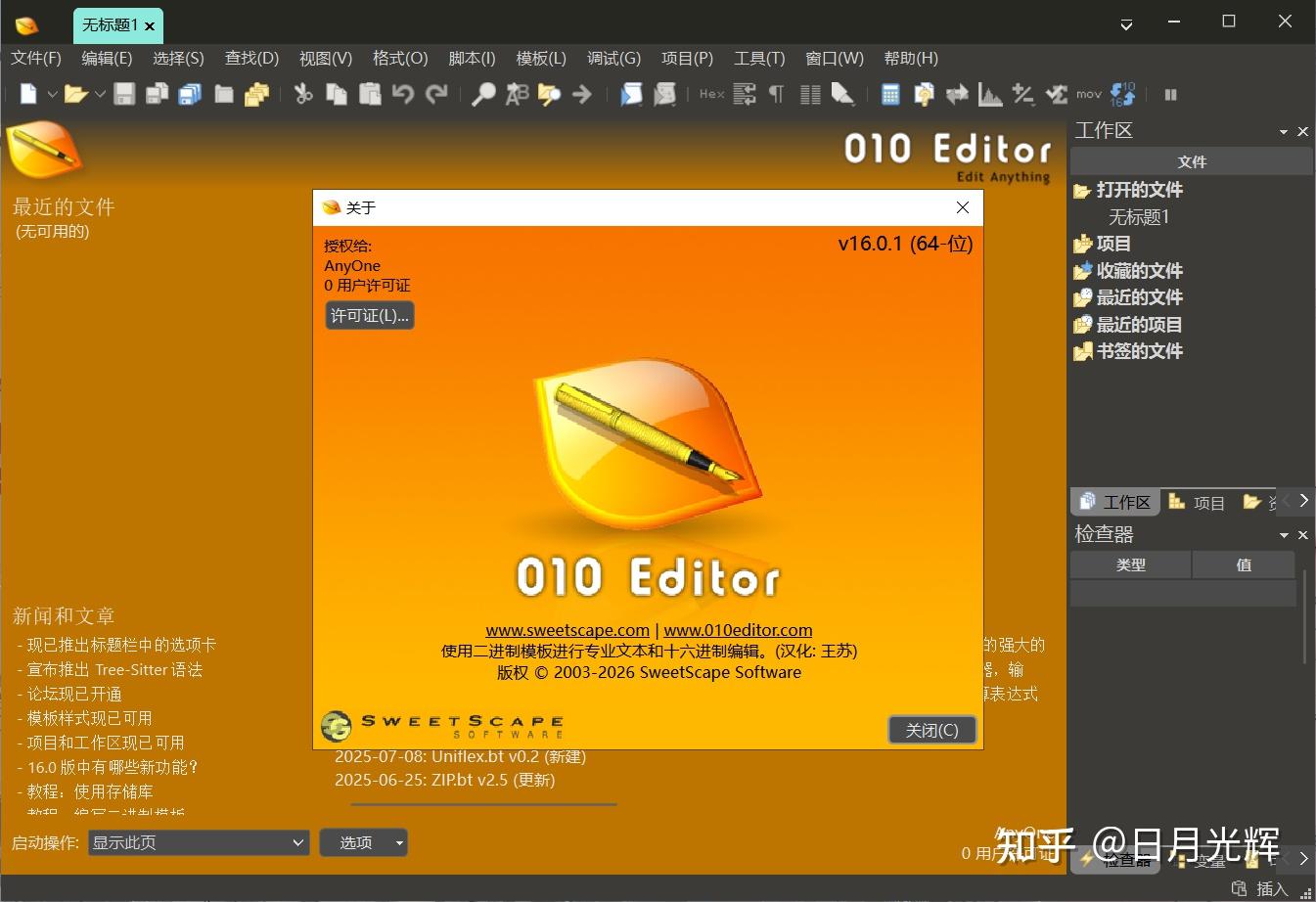This screenshot has height=902, width=1316.
Task: Toggle Hex edit mode in toolbar
Action: click(712, 94)
